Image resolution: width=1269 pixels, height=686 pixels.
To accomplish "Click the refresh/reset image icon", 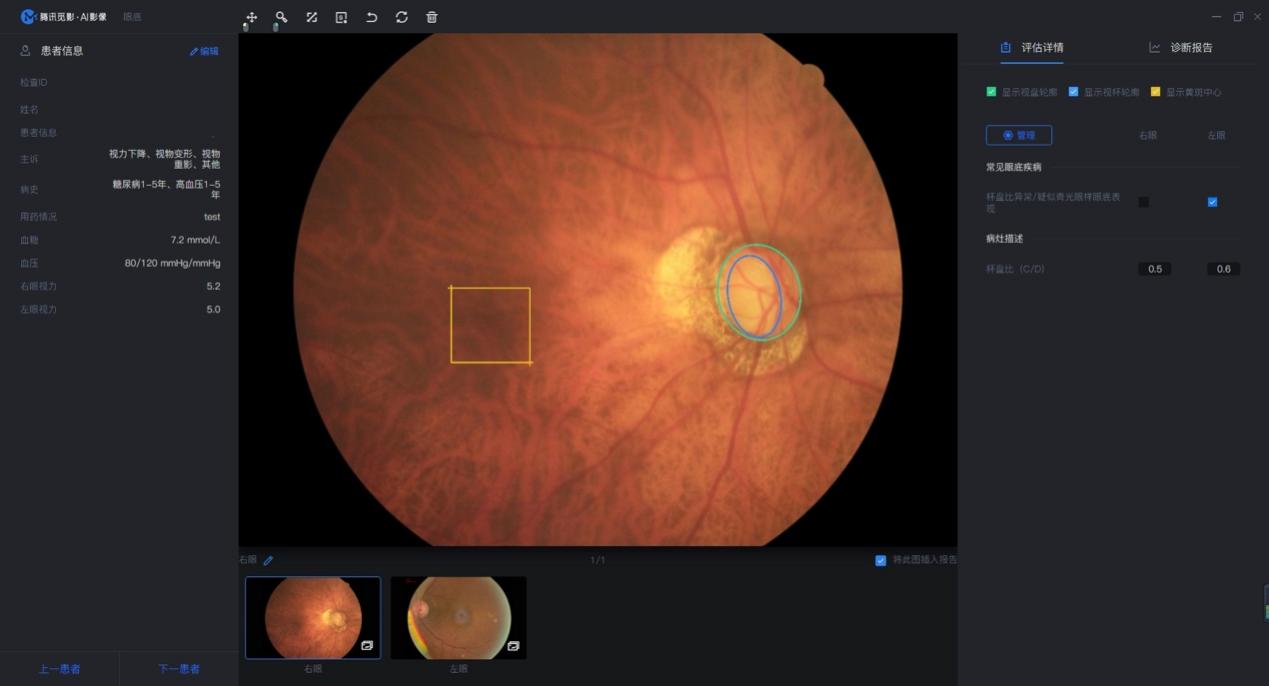I will point(401,17).
